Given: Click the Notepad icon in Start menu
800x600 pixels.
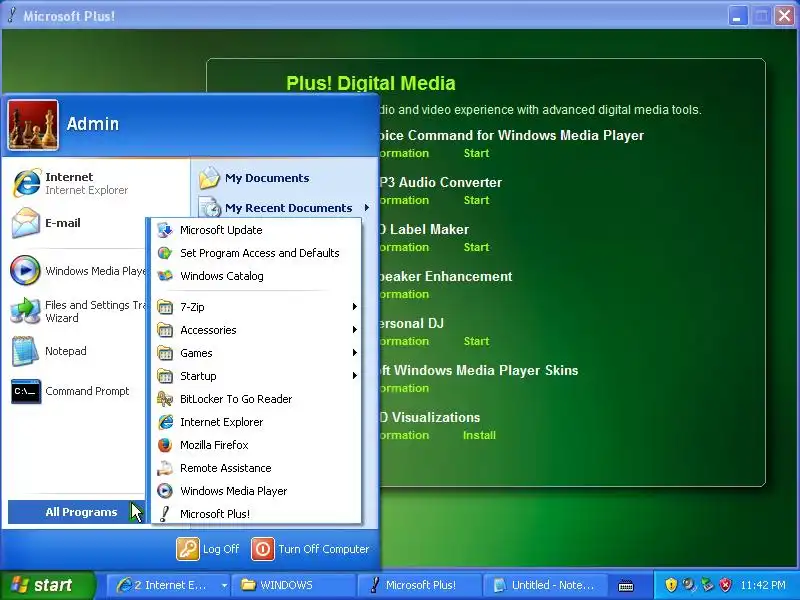Looking at the screenshot, I should click(x=25, y=351).
